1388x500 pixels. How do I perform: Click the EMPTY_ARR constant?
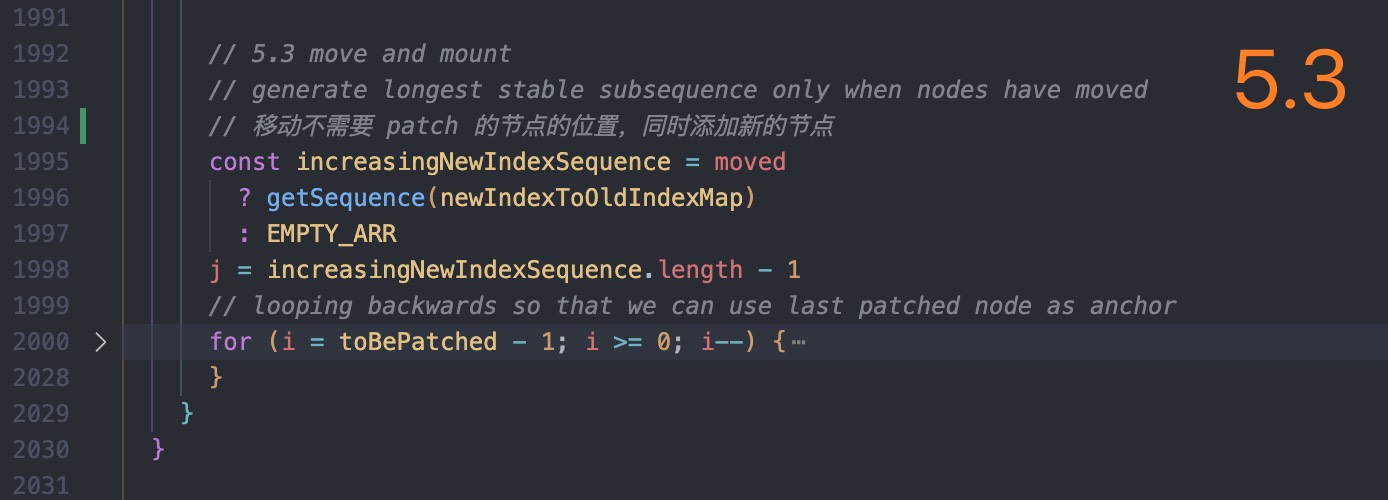pos(331,234)
